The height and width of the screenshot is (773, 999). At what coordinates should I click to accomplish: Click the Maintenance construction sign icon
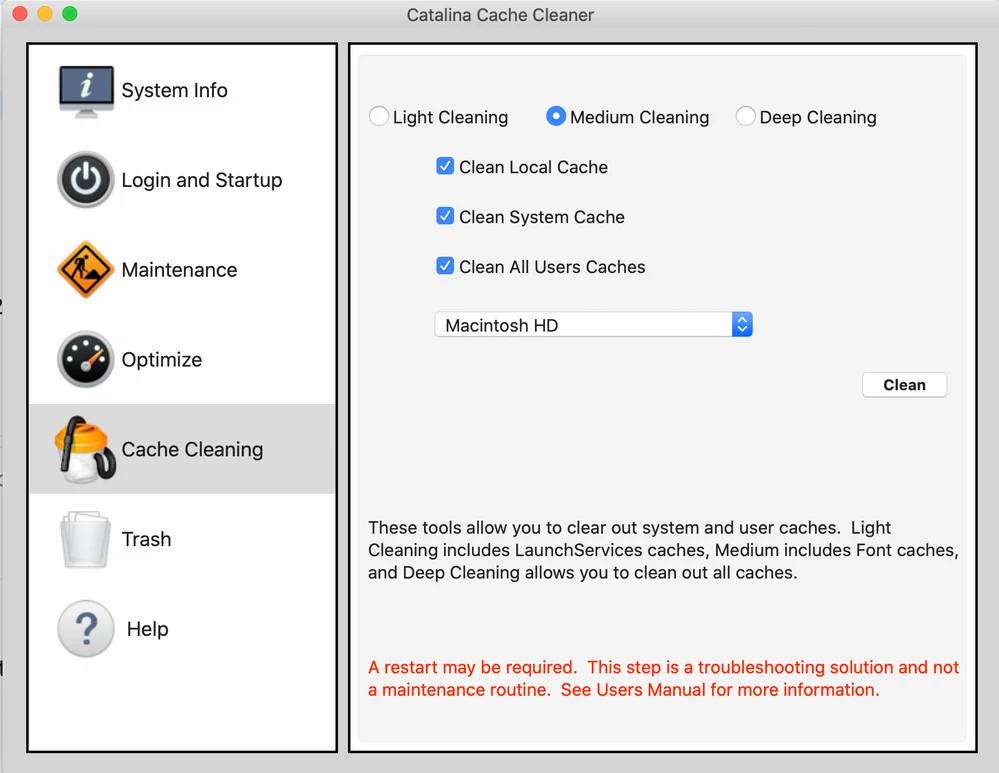tap(85, 270)
